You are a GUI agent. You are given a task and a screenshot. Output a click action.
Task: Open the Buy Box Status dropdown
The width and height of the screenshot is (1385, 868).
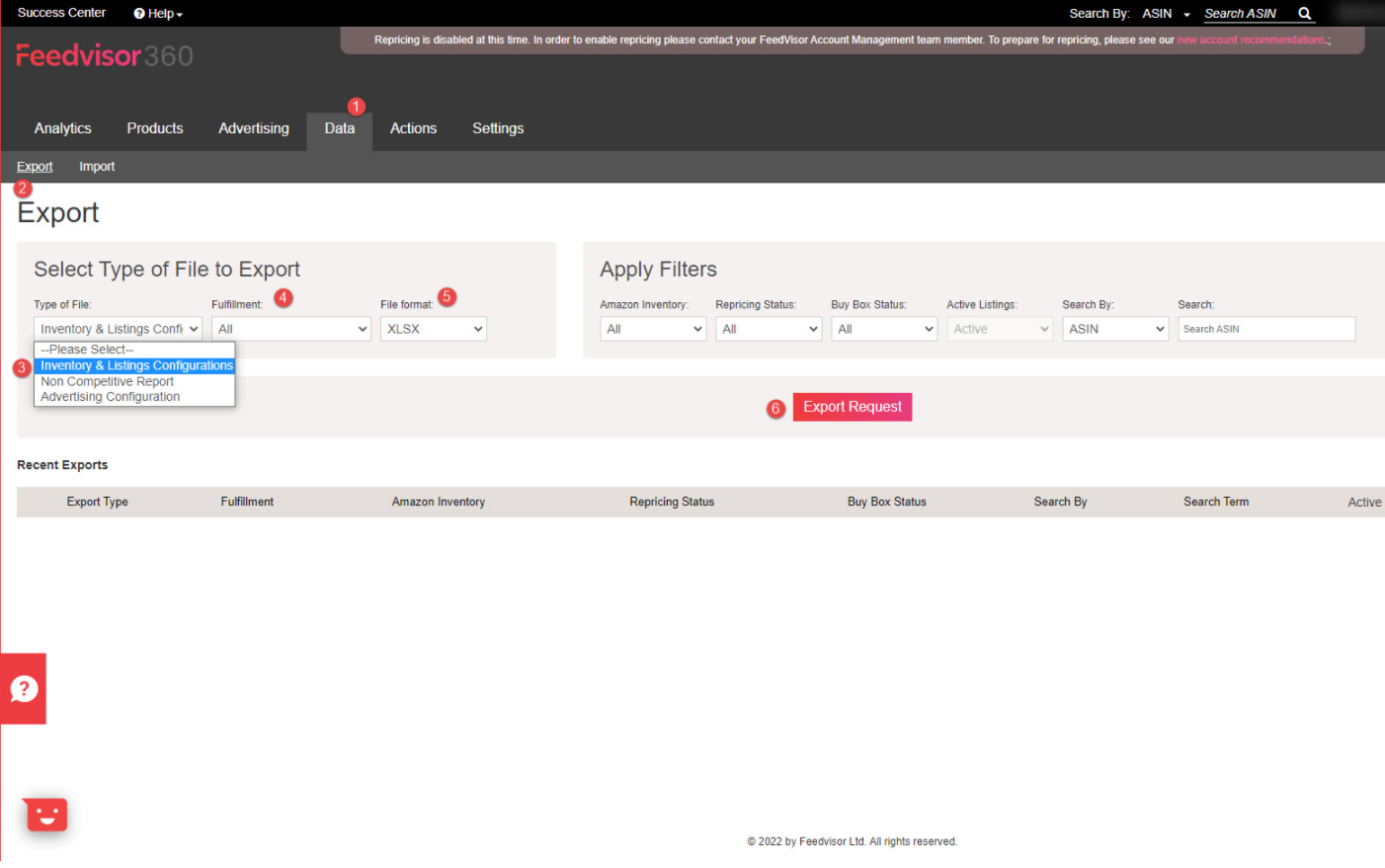click(884, 329)
